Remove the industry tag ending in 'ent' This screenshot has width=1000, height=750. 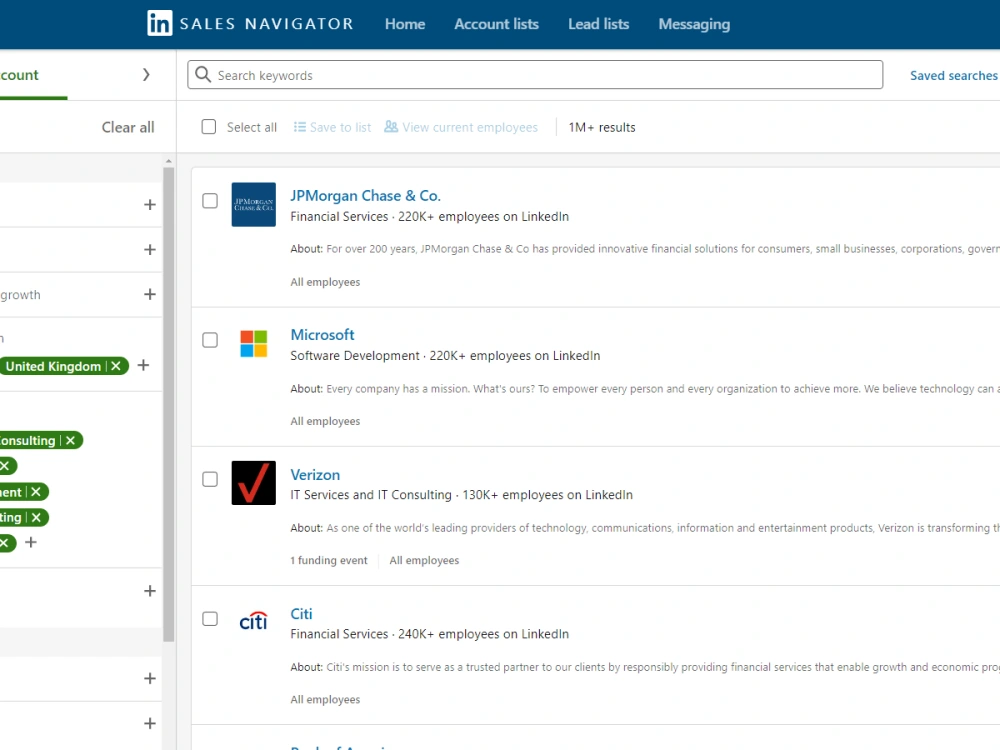point(36,492)
